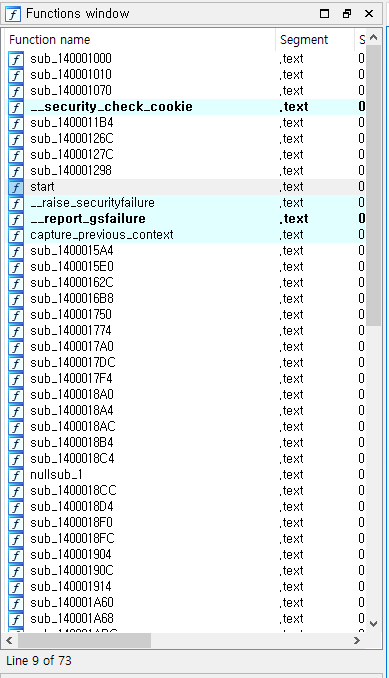
Task: Click the vertical scrollbar thumb
Action: coord(373,185)
